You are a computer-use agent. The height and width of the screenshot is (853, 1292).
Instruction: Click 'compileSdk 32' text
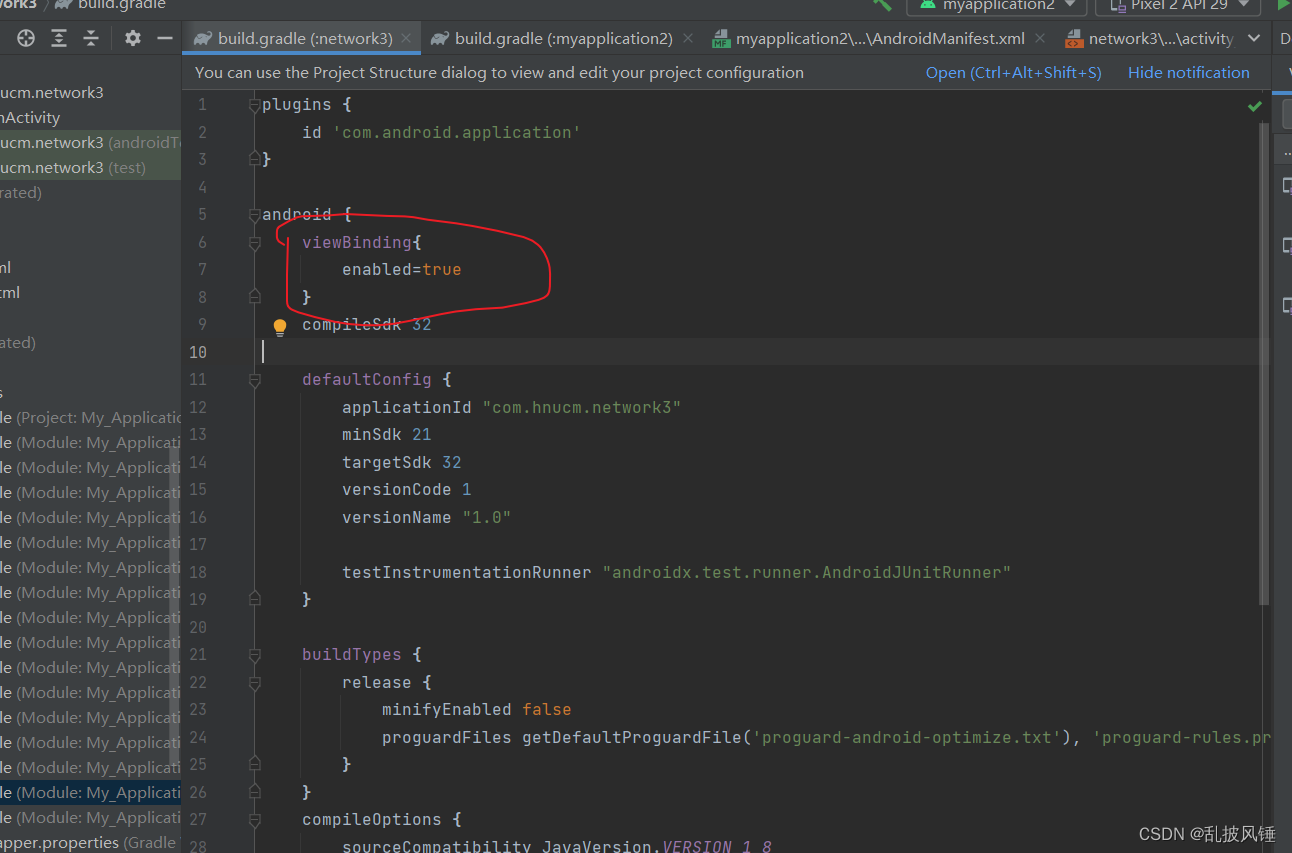click(366, 325)
